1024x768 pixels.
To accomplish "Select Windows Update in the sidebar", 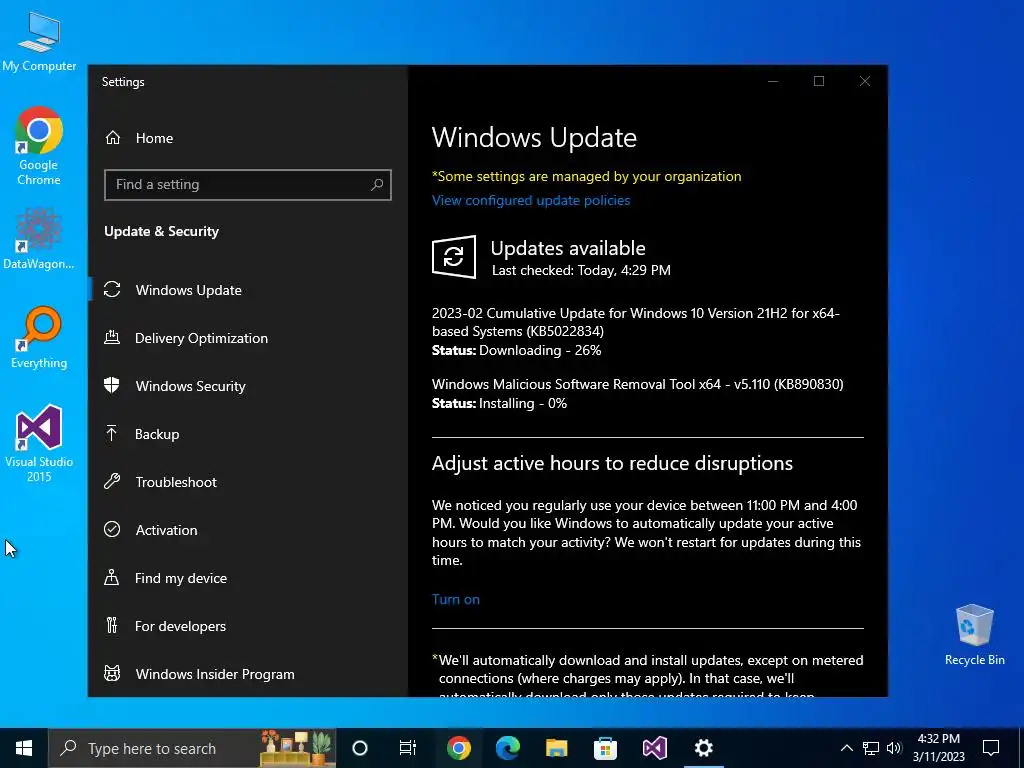I will coord(247,290).
